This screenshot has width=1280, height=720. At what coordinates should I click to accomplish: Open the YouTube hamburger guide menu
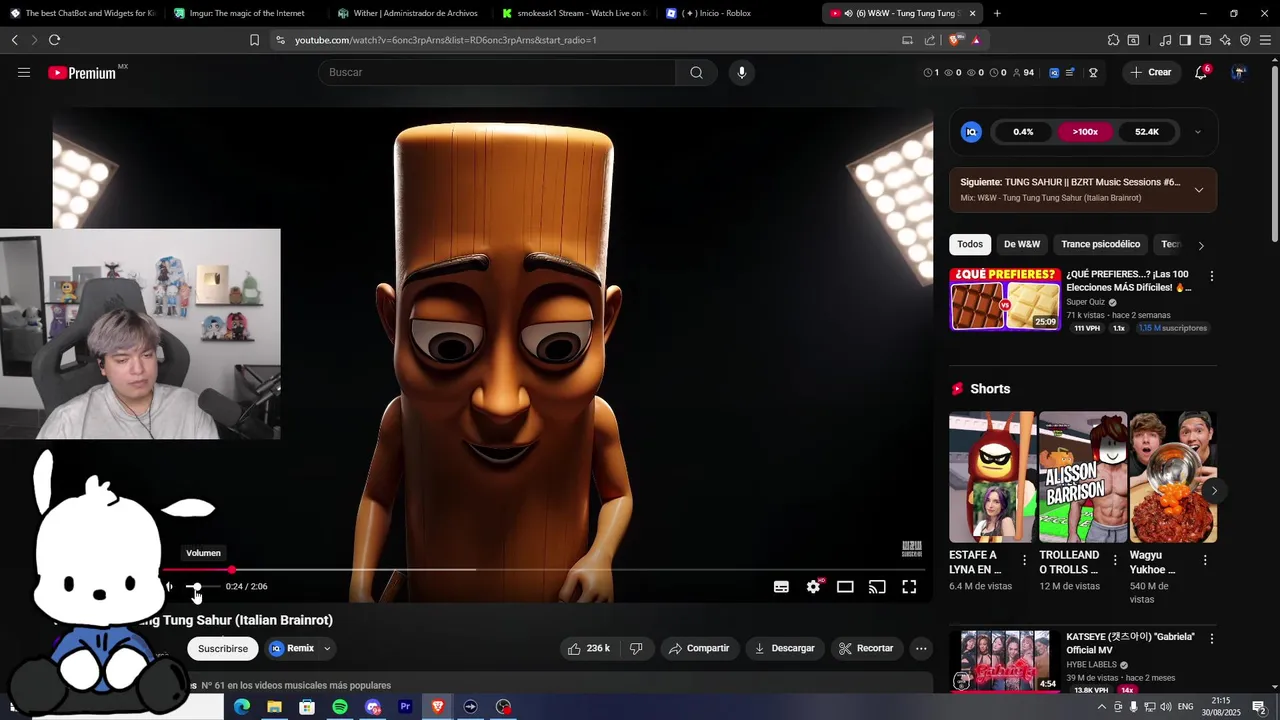pos(24,72)
